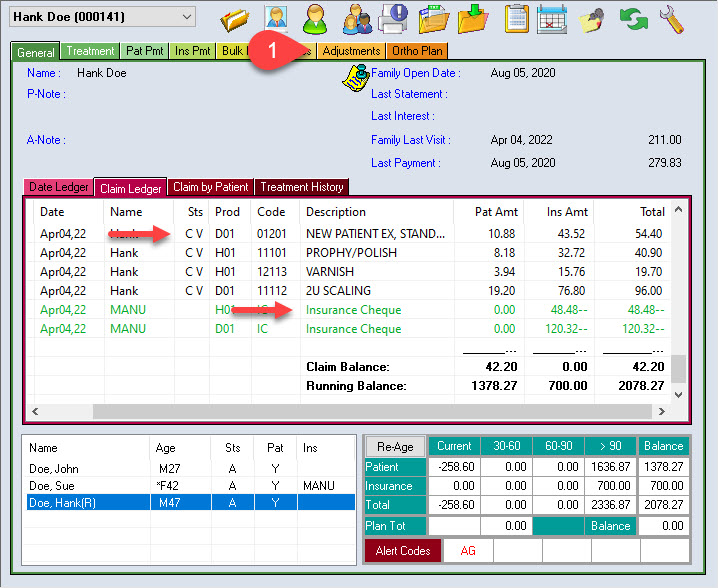Open the Treatment History tab
The height and width of the screenshot is (588, 718).
(302, 187)
